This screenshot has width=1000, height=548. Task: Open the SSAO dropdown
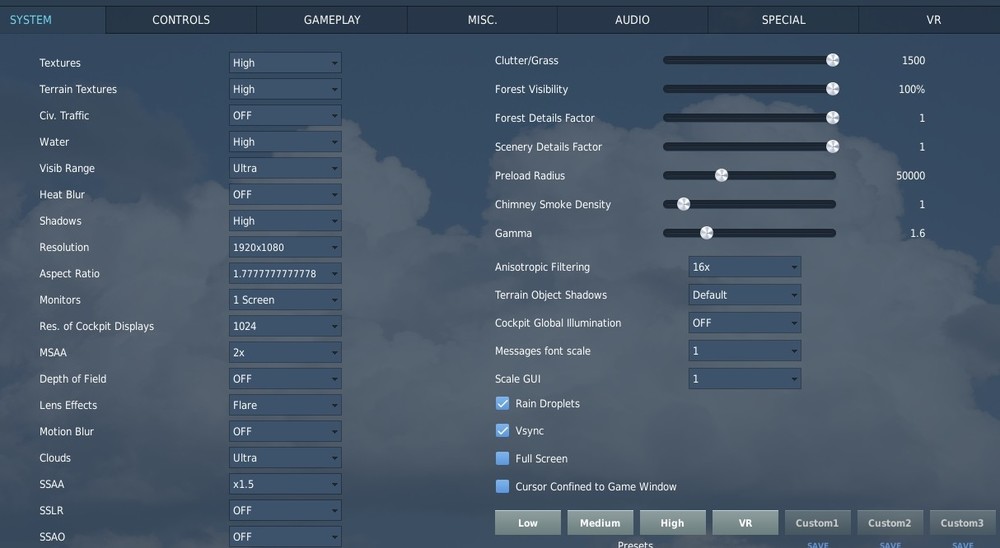click(x=285, y=537)
